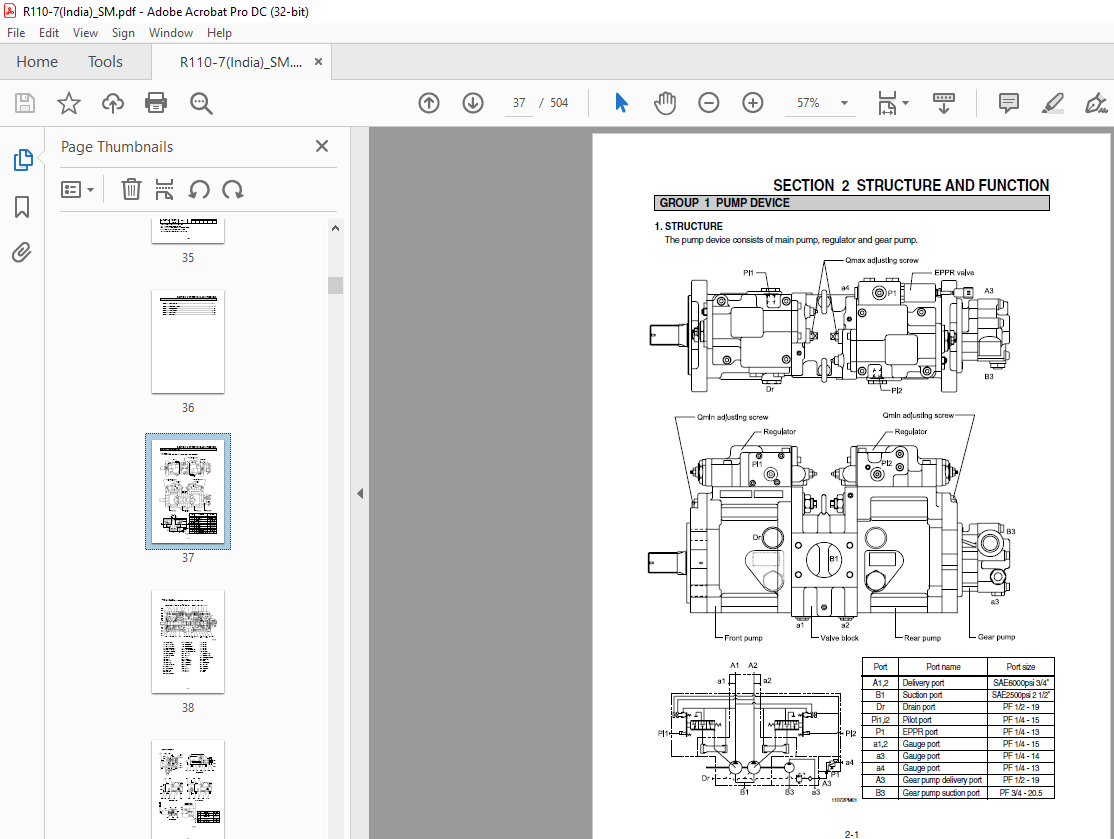
Task: Select the page 38 thumbnail
Action: 188,642
